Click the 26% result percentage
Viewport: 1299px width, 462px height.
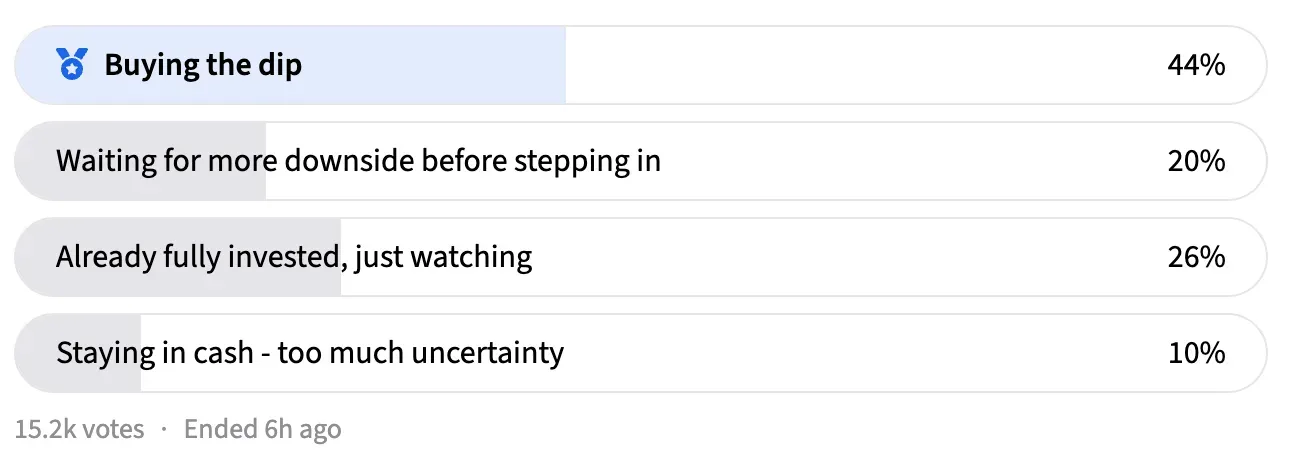click(1196, 257)
